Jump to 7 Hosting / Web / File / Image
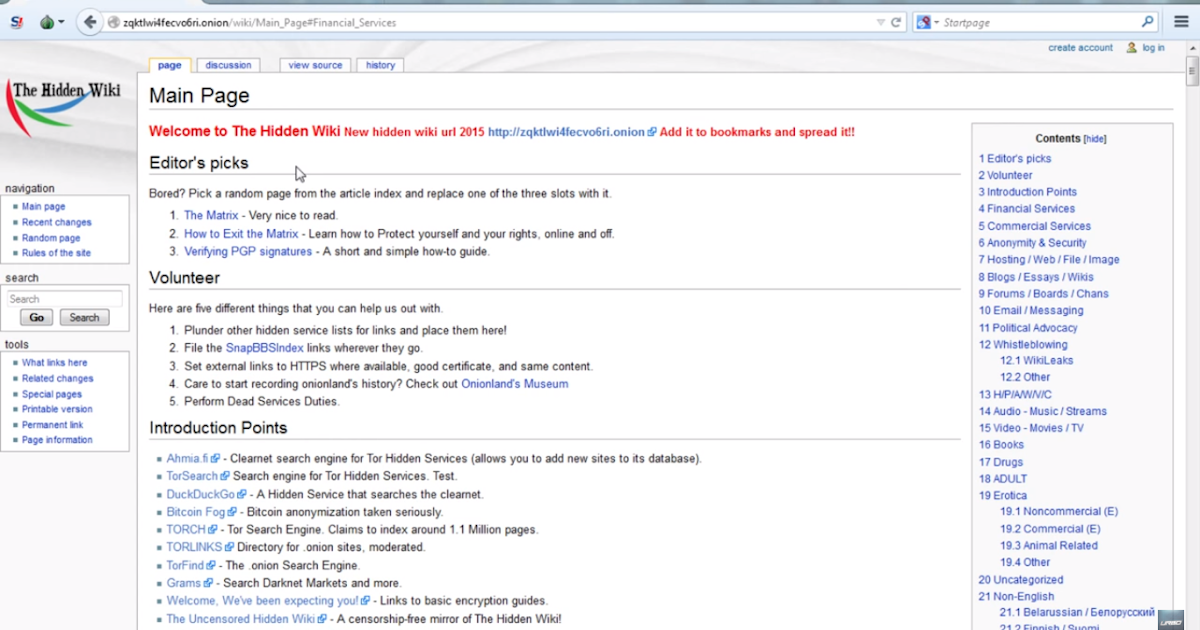This screenshot has height=630, width=1200. click(x=1049, y=260)
